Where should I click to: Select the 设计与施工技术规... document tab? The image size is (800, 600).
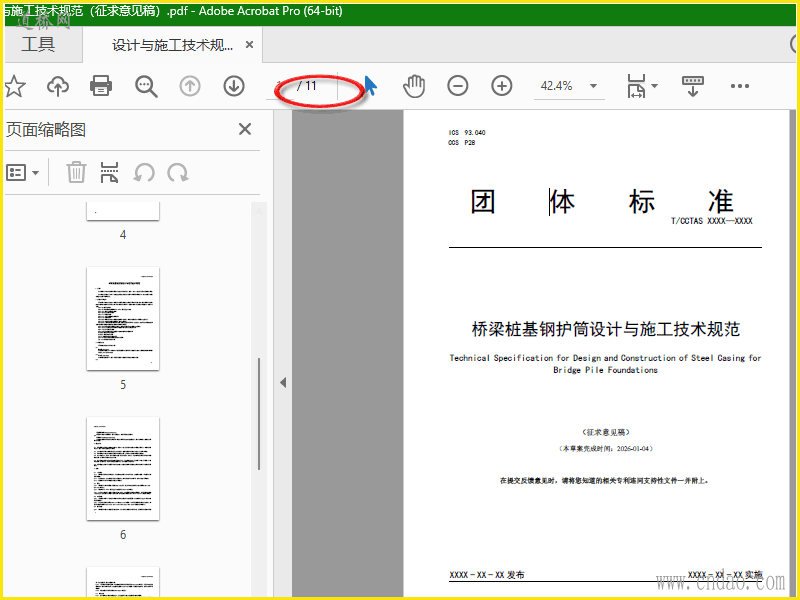point(172,45)
